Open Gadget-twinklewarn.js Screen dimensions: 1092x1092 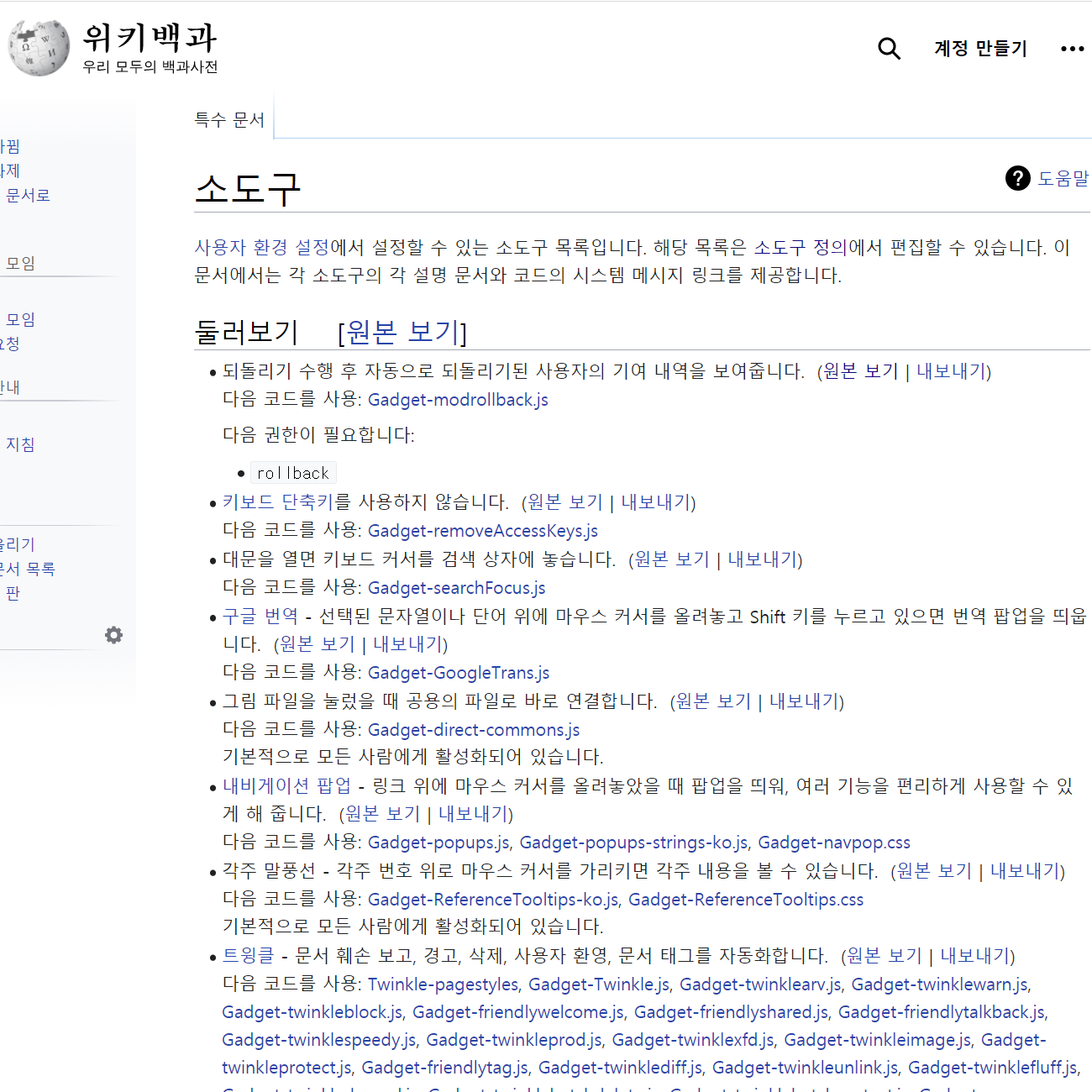[940, 984]
